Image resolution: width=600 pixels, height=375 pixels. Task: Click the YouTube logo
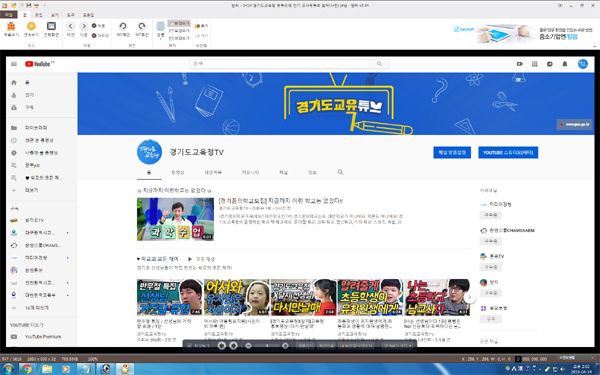39,64
